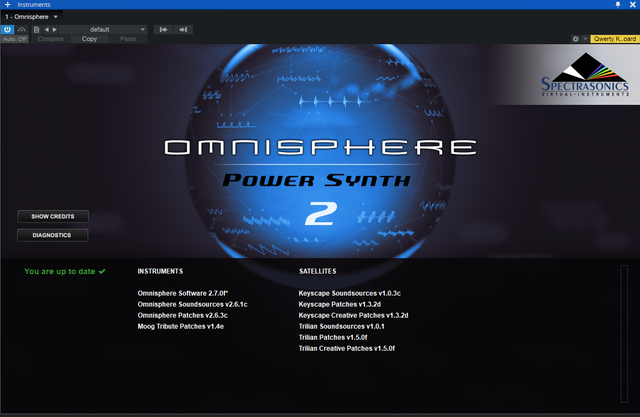The height and width of the screenshot is (417, 640).
Task: Open the 'default' preset dropdown
Action: (x=103, y=29)
